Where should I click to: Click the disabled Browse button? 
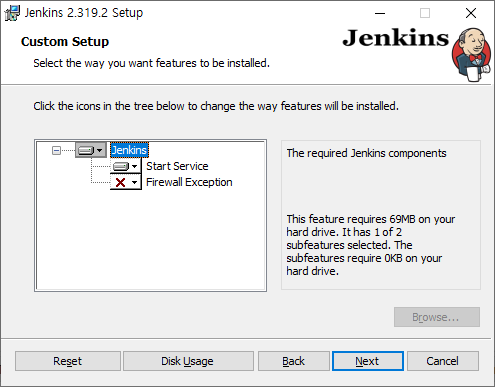tap(437, 317)
